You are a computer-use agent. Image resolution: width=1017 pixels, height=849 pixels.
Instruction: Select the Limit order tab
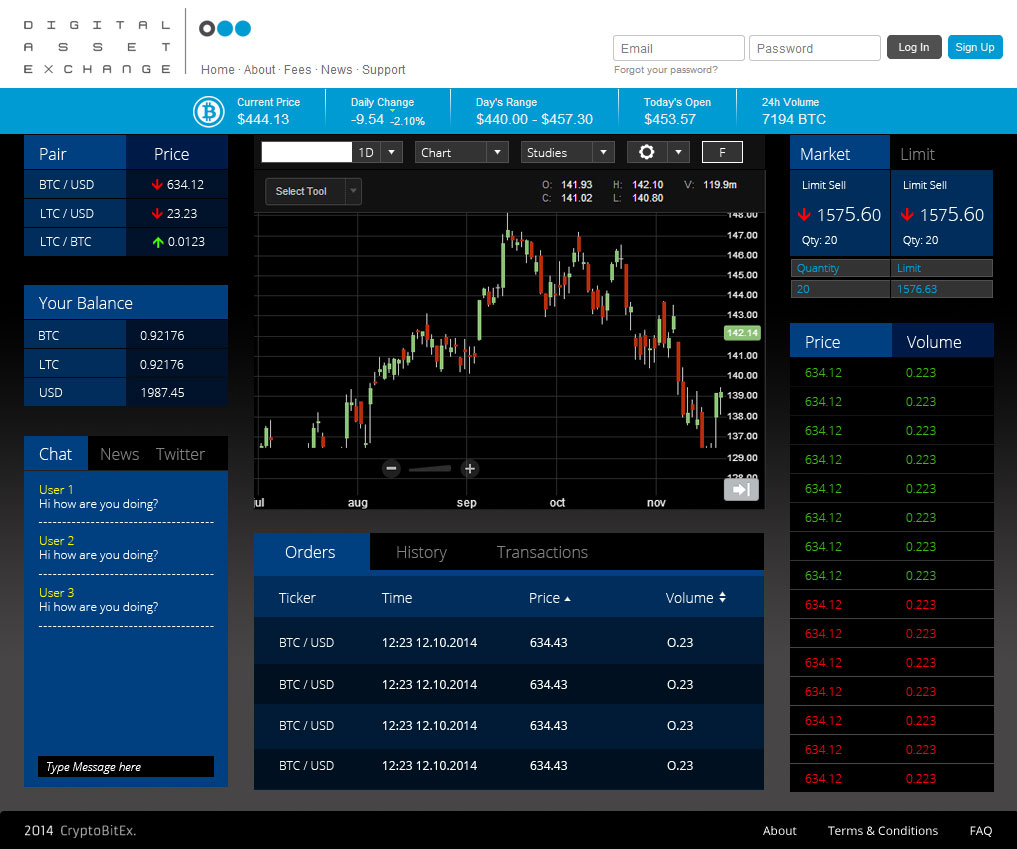coord(917,154)
